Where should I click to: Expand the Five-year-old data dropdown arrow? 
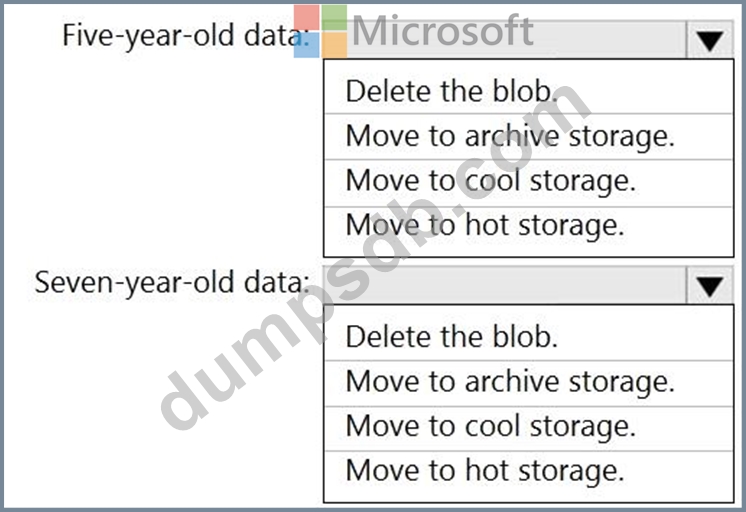(x=709, y=41)
